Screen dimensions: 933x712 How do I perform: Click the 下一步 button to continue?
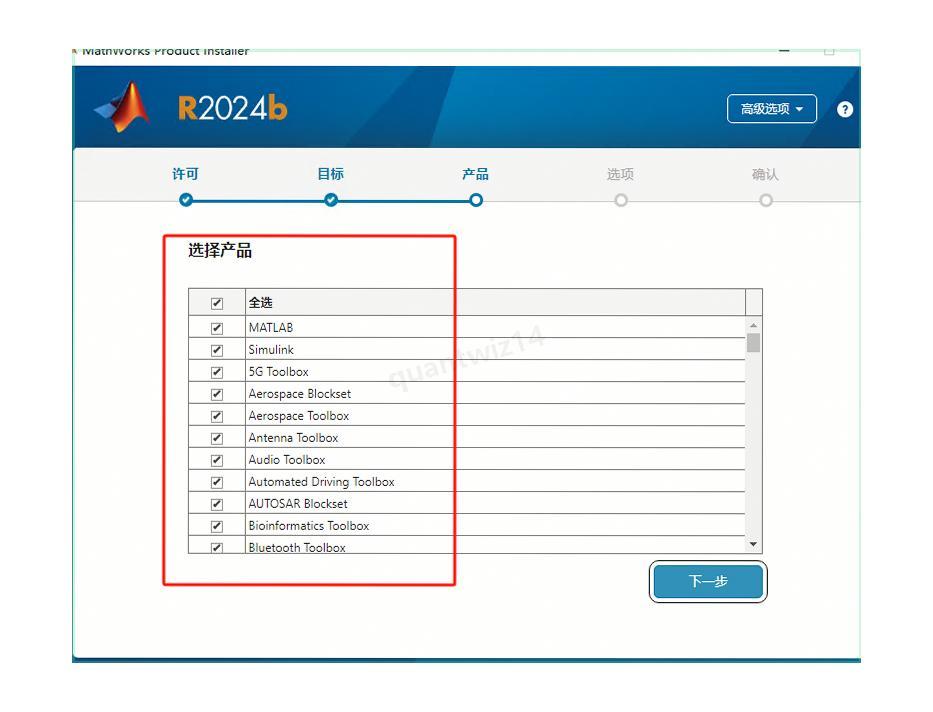coord(707,581)
